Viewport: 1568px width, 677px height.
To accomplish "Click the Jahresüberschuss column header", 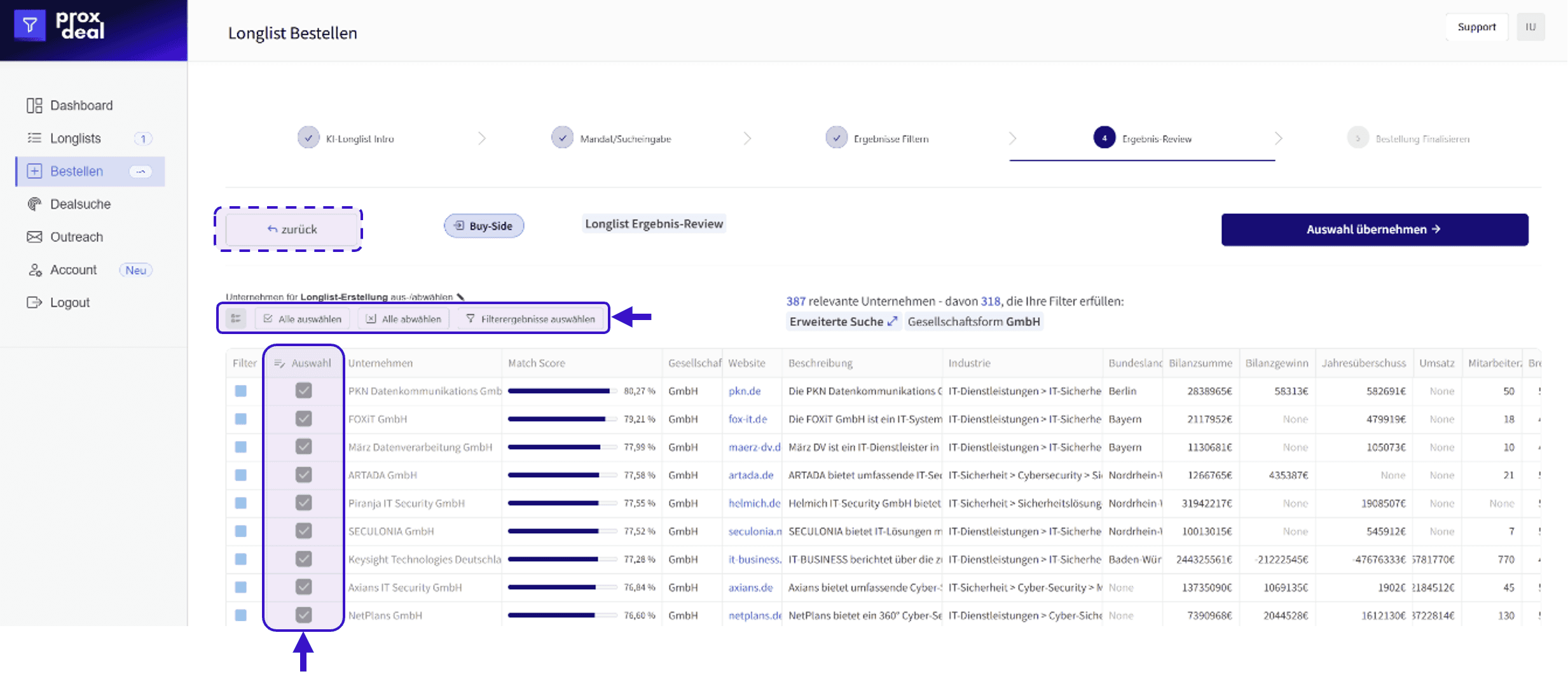I will pos(1364,363).
